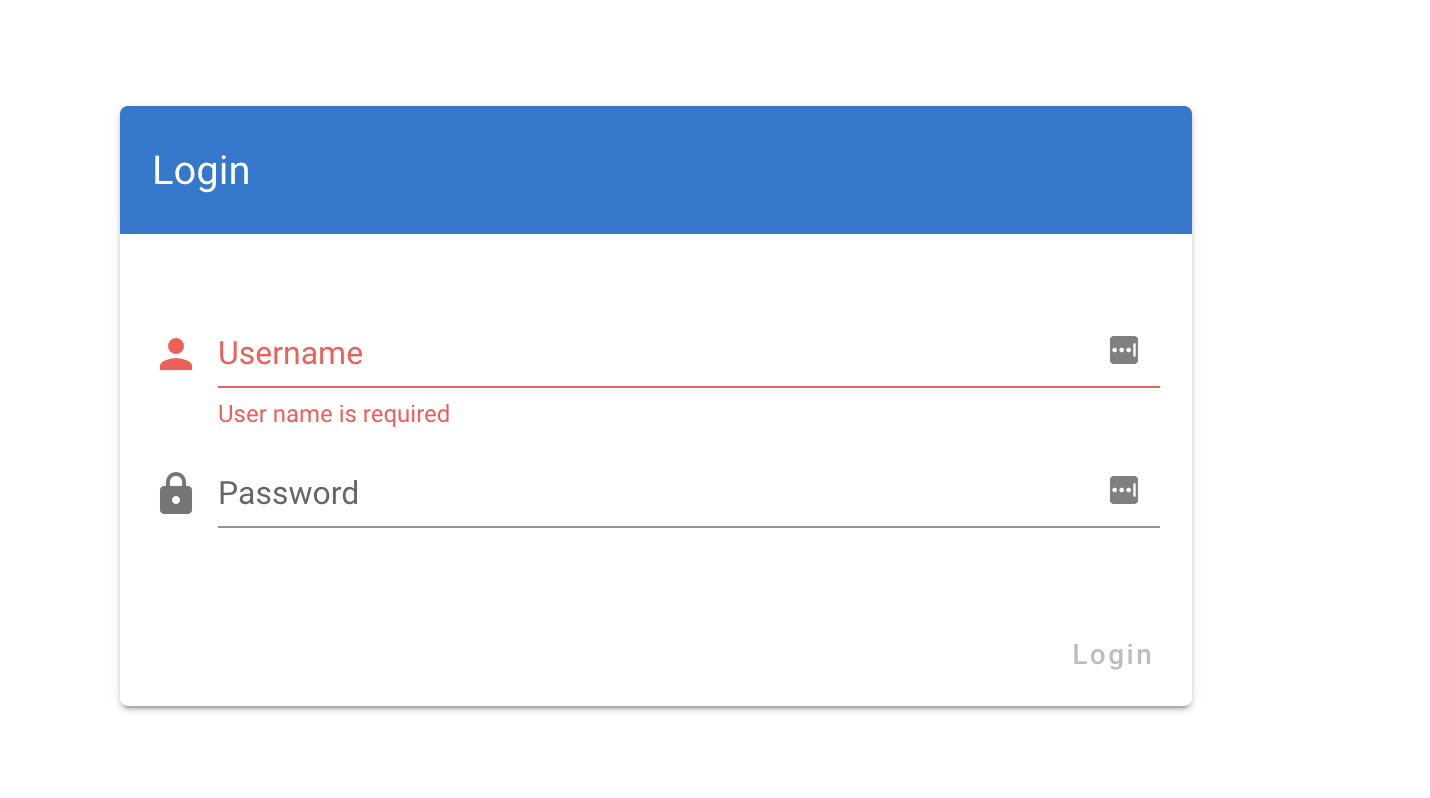Click the 'User name is required' error message
Viewport: 1430px width, 798px height.
334,413
